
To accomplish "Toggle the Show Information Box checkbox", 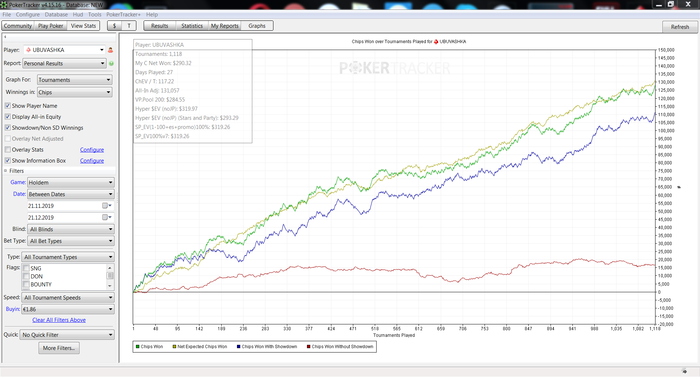I will (x=8, y=160).
